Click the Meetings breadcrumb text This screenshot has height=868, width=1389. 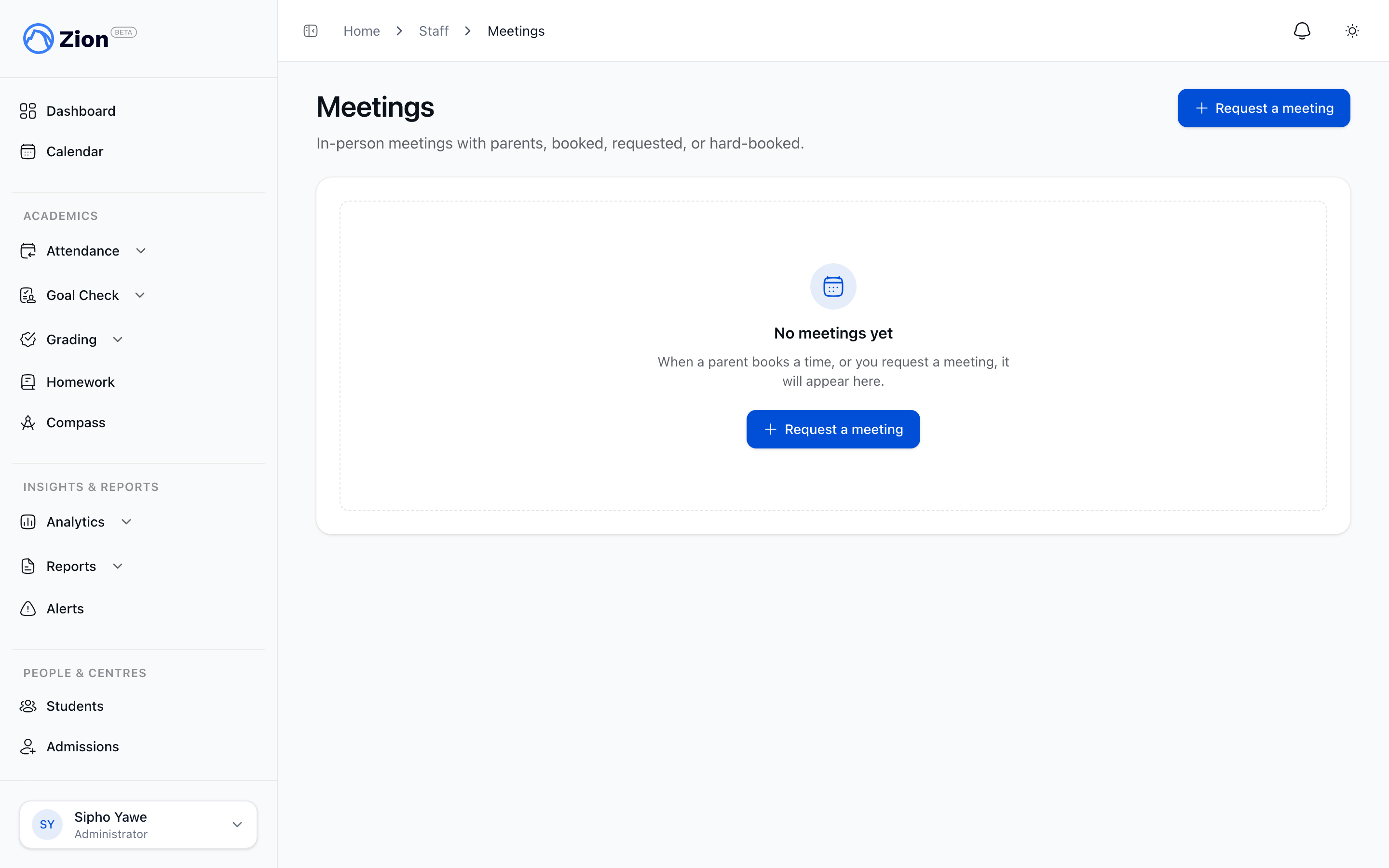click(x=516, y=31)
